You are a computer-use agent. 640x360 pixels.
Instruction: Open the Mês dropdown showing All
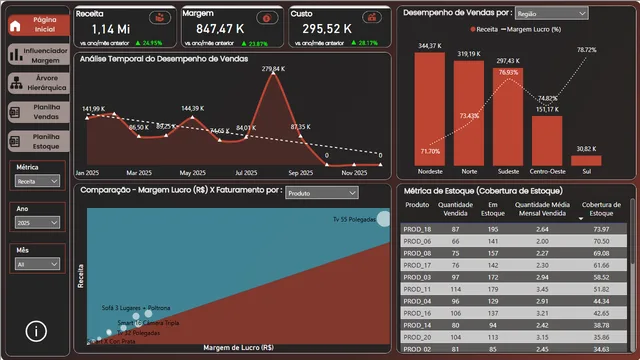click(37, 264)
